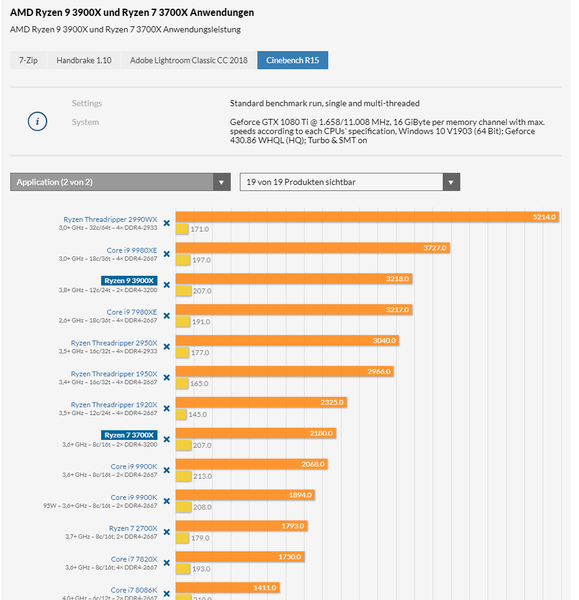Click the arrow on the products visible combo box

[x=451, y=182]
